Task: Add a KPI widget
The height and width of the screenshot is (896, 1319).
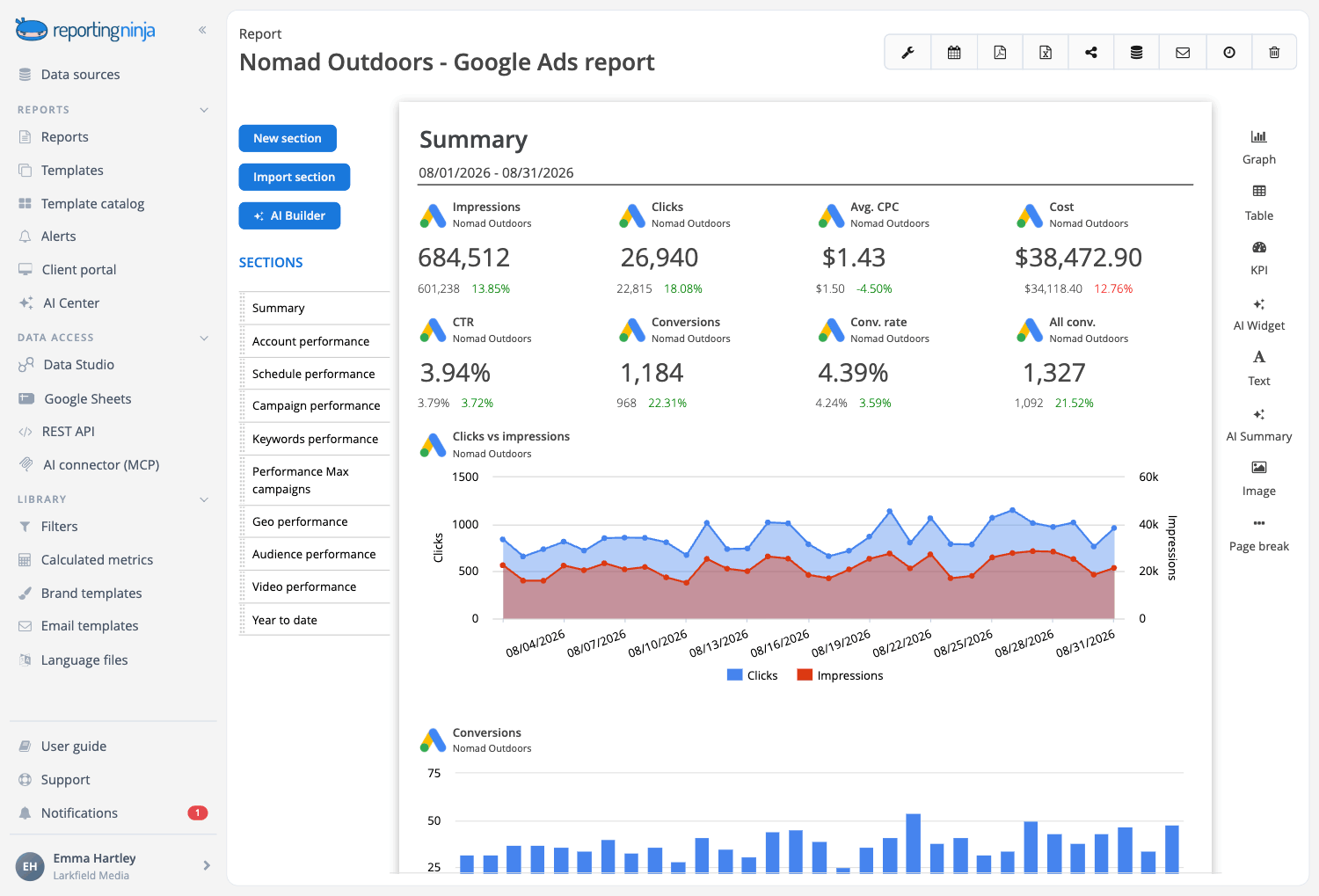Action: pyautogui.click(x=1259, y=258)
